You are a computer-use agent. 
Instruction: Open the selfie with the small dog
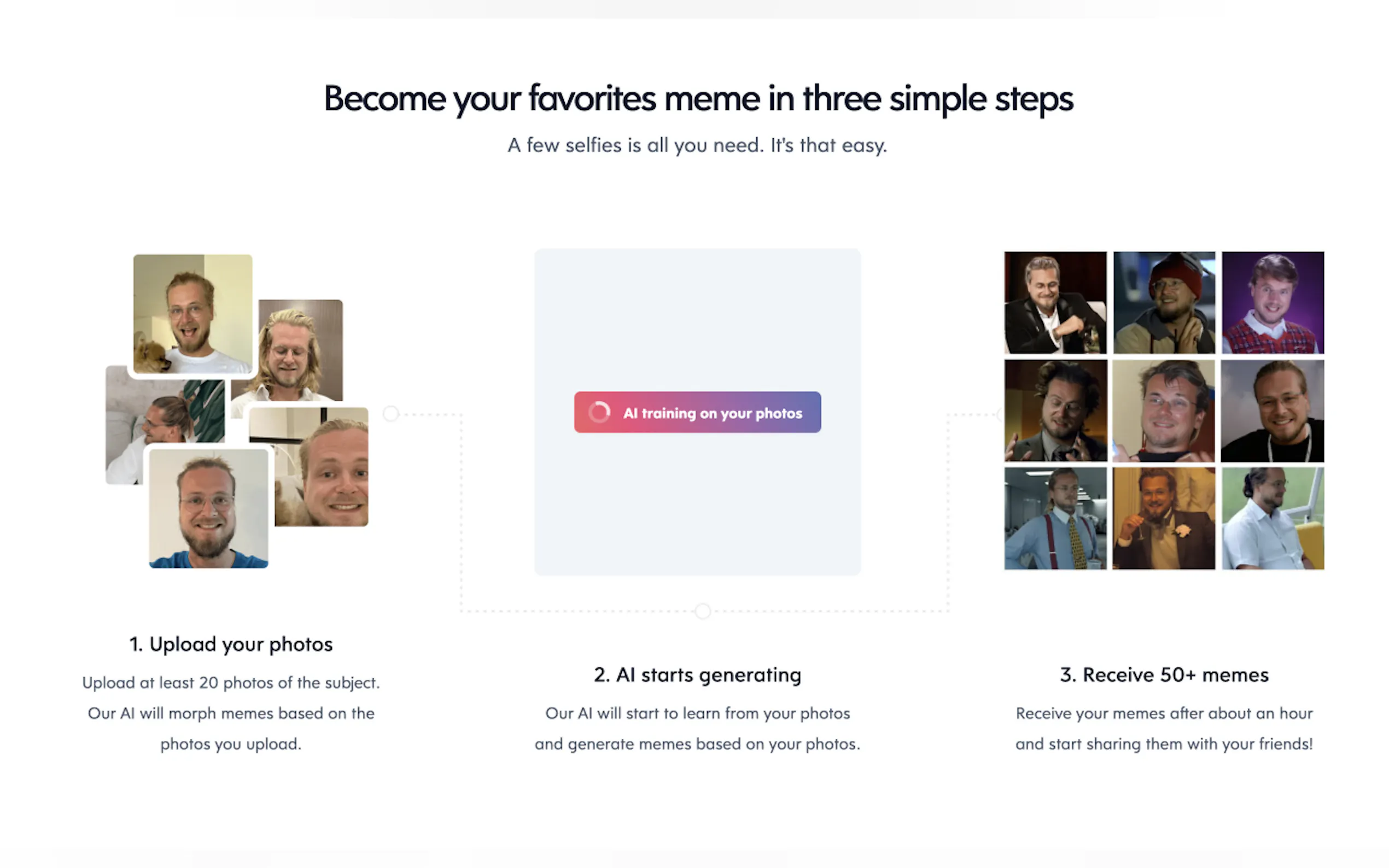192,314
